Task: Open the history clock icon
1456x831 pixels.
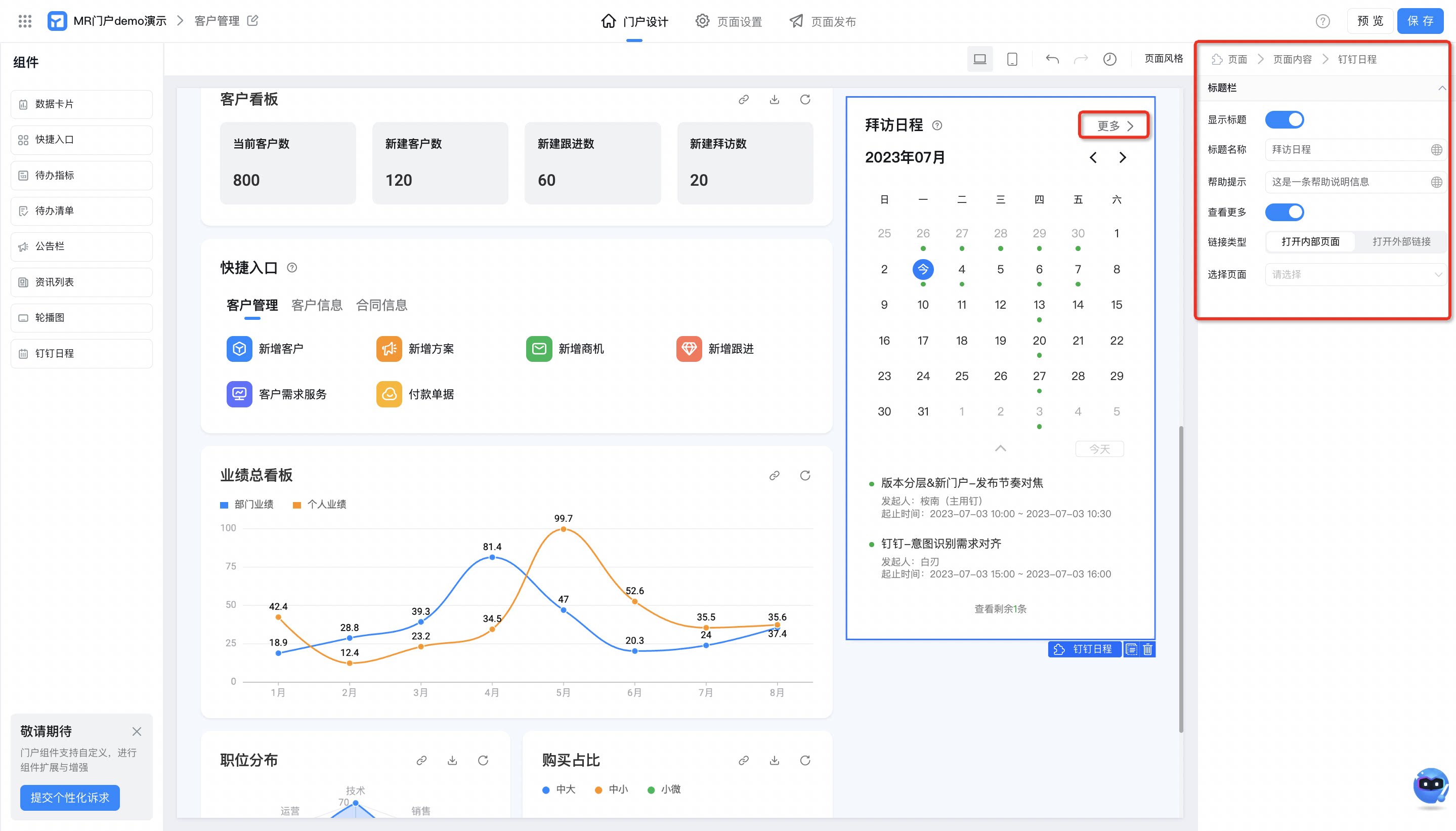Action: (x=1109, y=59)
